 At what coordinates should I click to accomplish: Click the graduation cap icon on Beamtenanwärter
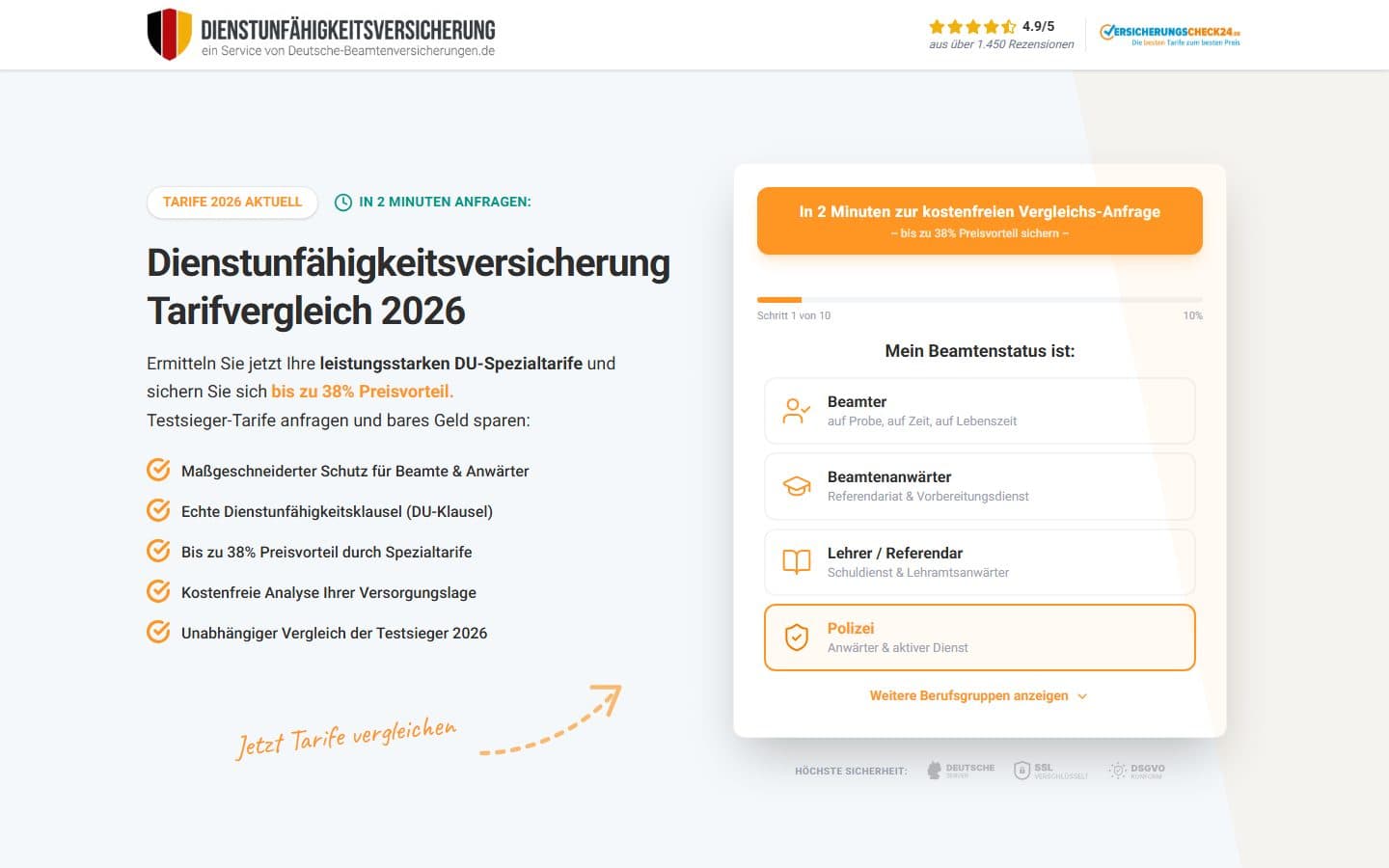pos(797,486)
